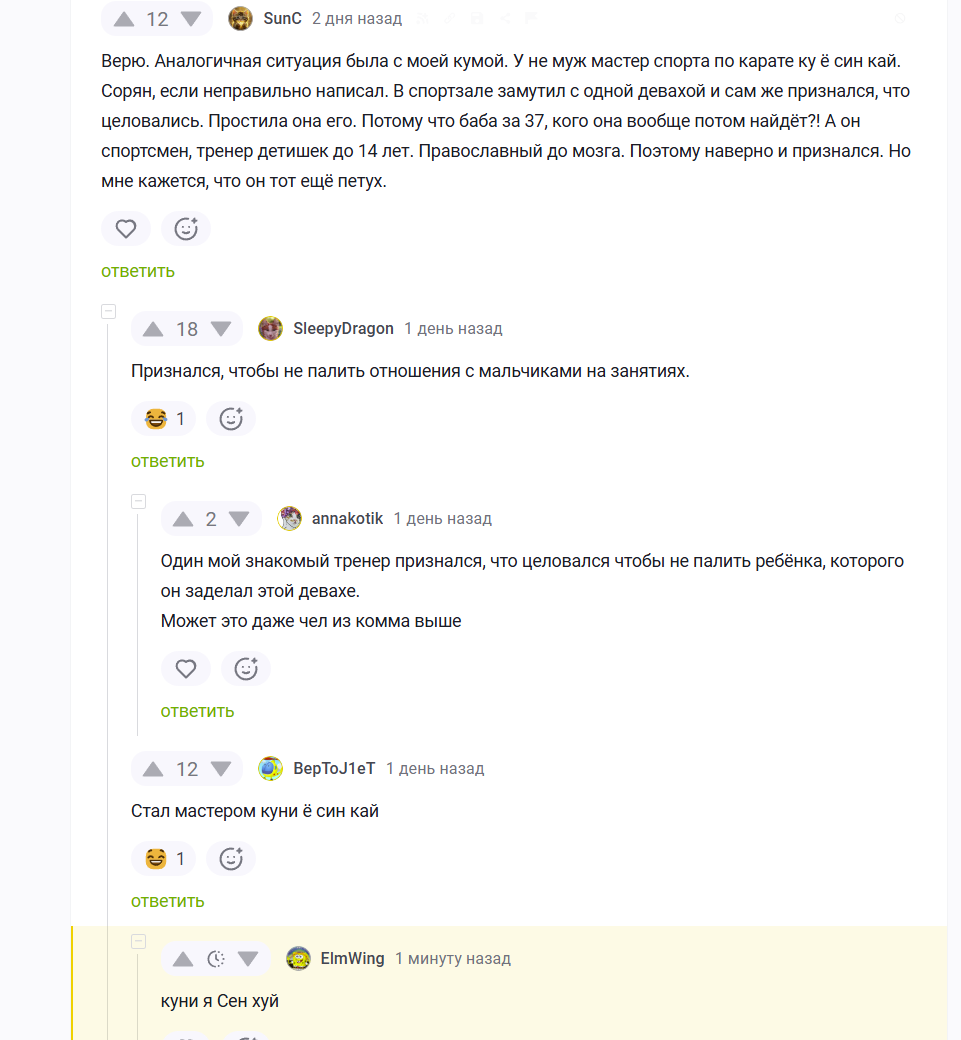
Task: Collapse ElmWing's comment branch
Action: 139,942
